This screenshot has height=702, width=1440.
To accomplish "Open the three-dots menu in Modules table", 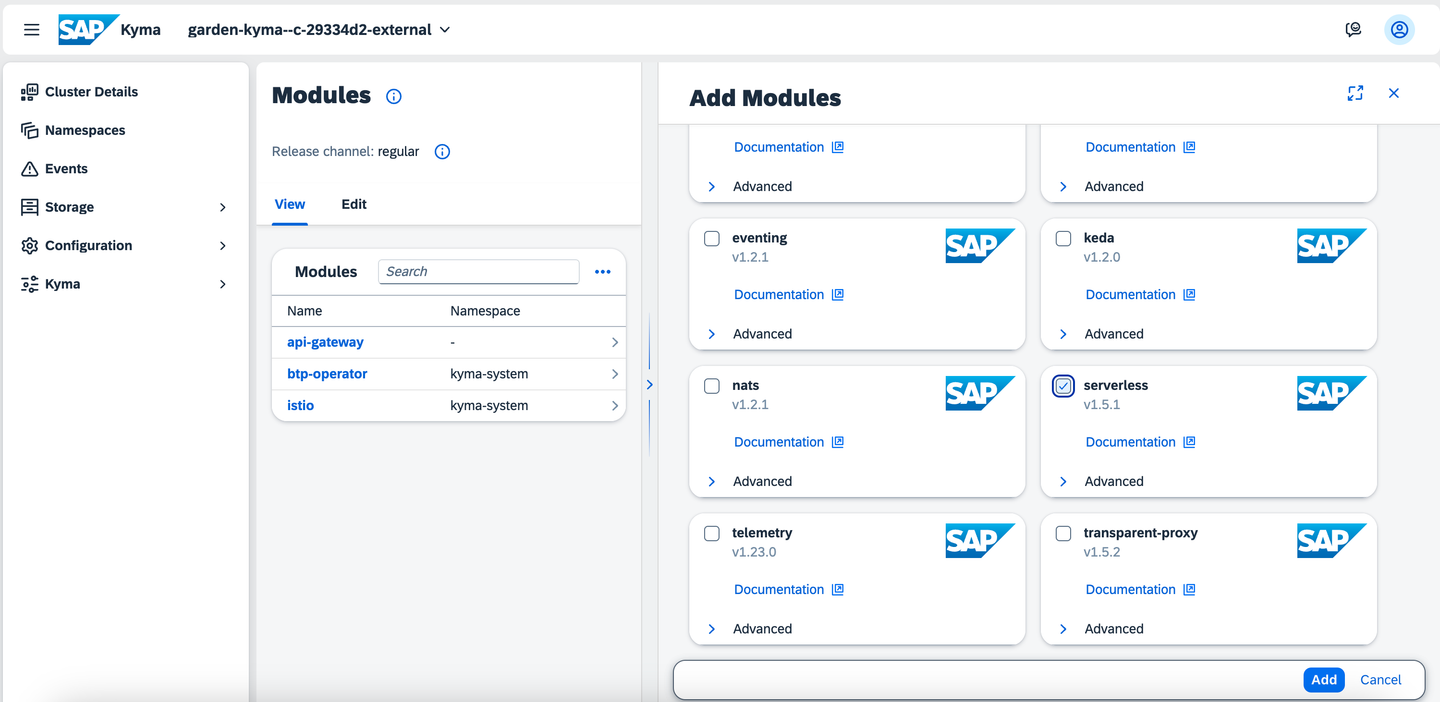I will (x=602, y=272).
